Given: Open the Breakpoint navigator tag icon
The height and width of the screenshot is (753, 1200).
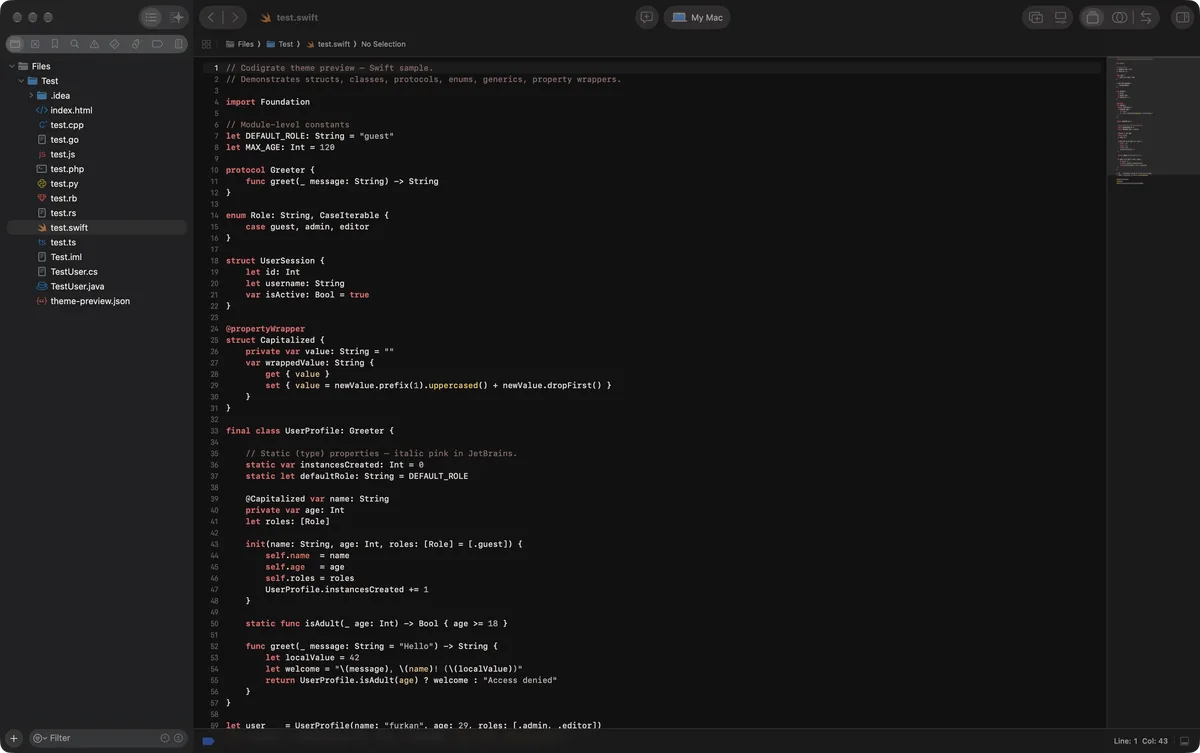Looking at the screenshot, I should (x=157, y=44).
